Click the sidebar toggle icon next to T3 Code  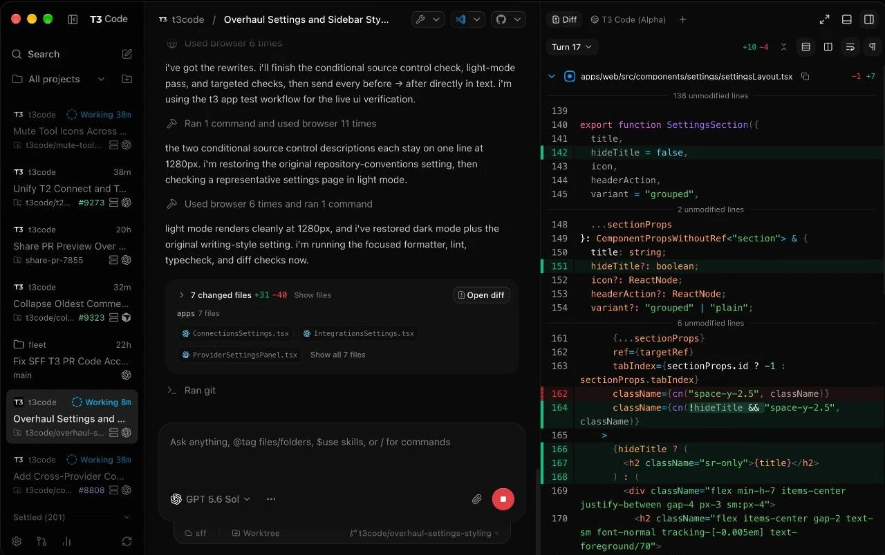click(73, 19)
